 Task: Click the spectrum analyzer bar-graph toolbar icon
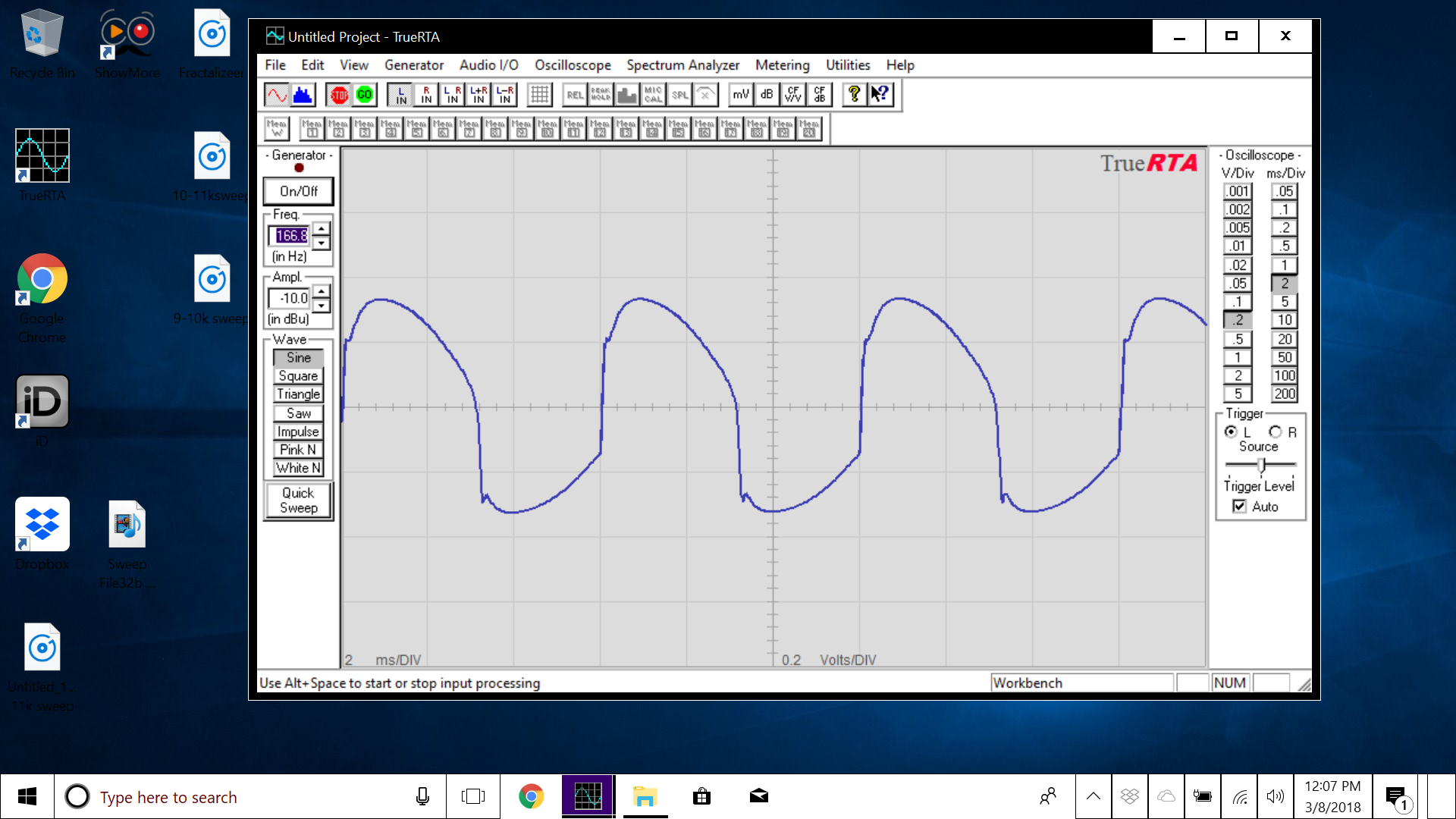[303, 95]
